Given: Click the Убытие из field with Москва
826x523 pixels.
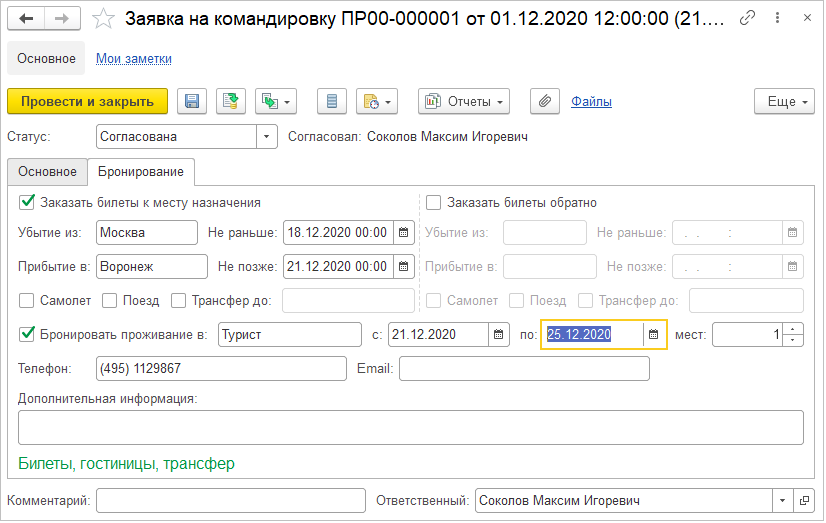Looking at the screenshot, I should tap(147, 233).
